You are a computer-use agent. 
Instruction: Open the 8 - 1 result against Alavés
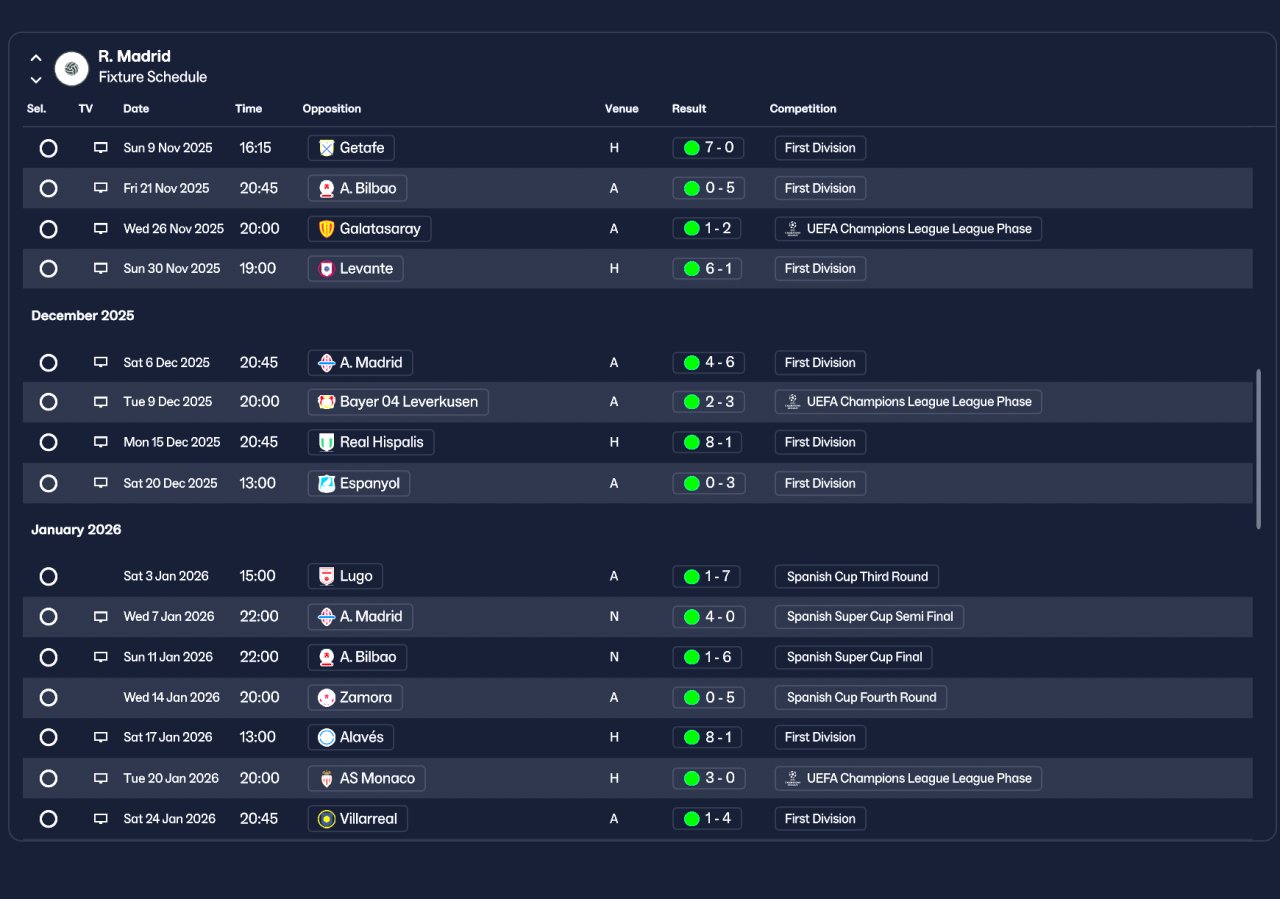[708, 738]
